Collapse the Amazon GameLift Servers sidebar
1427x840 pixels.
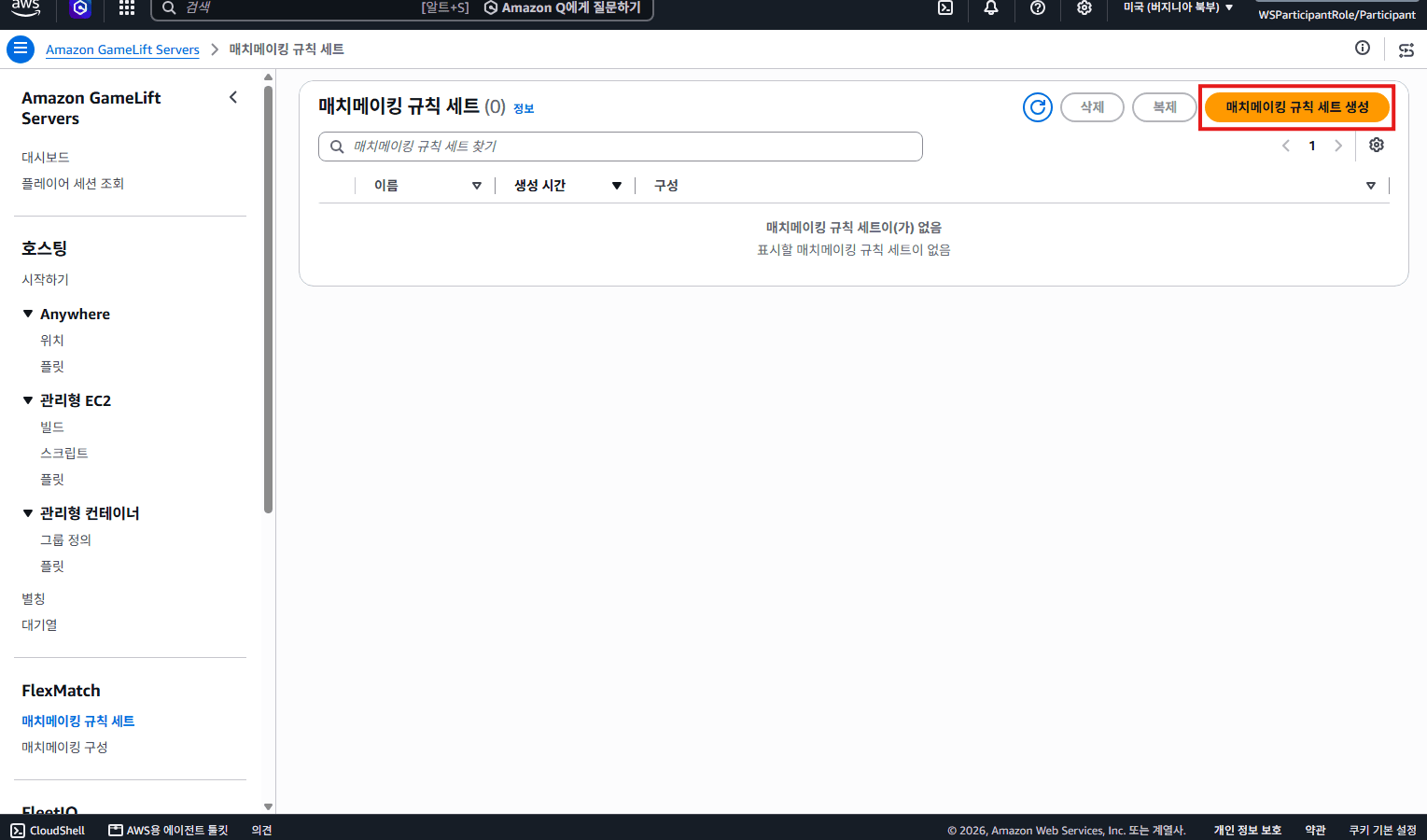[233, 97]
